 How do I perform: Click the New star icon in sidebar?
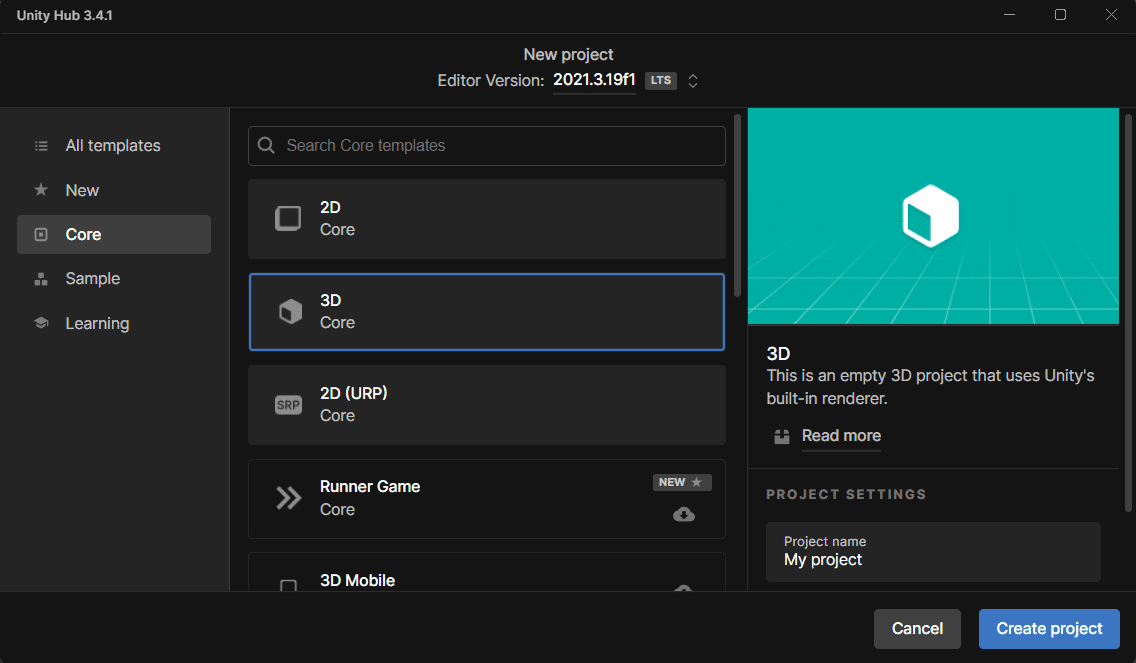[40, 189]
